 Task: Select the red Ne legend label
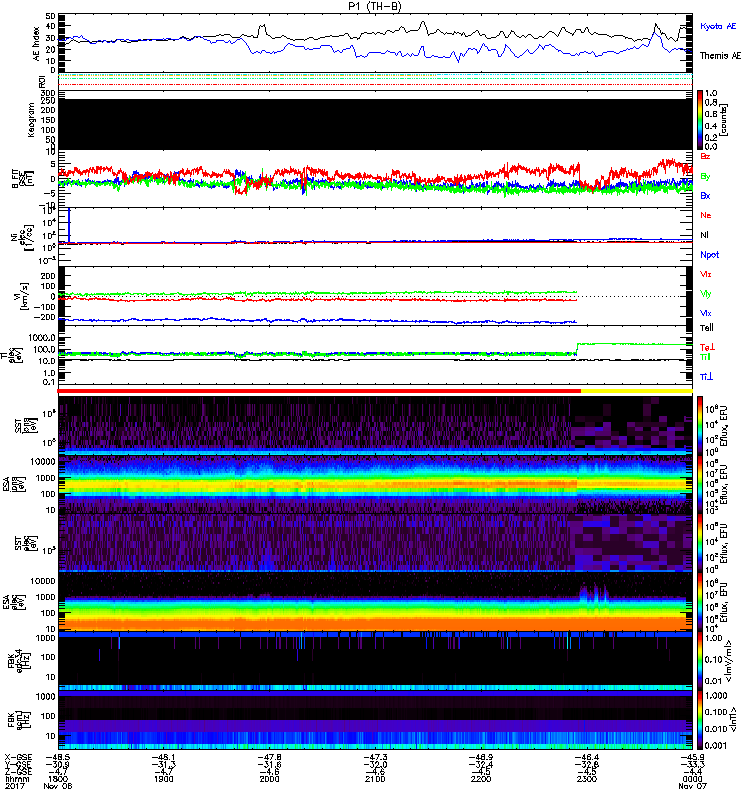[706, 215]
